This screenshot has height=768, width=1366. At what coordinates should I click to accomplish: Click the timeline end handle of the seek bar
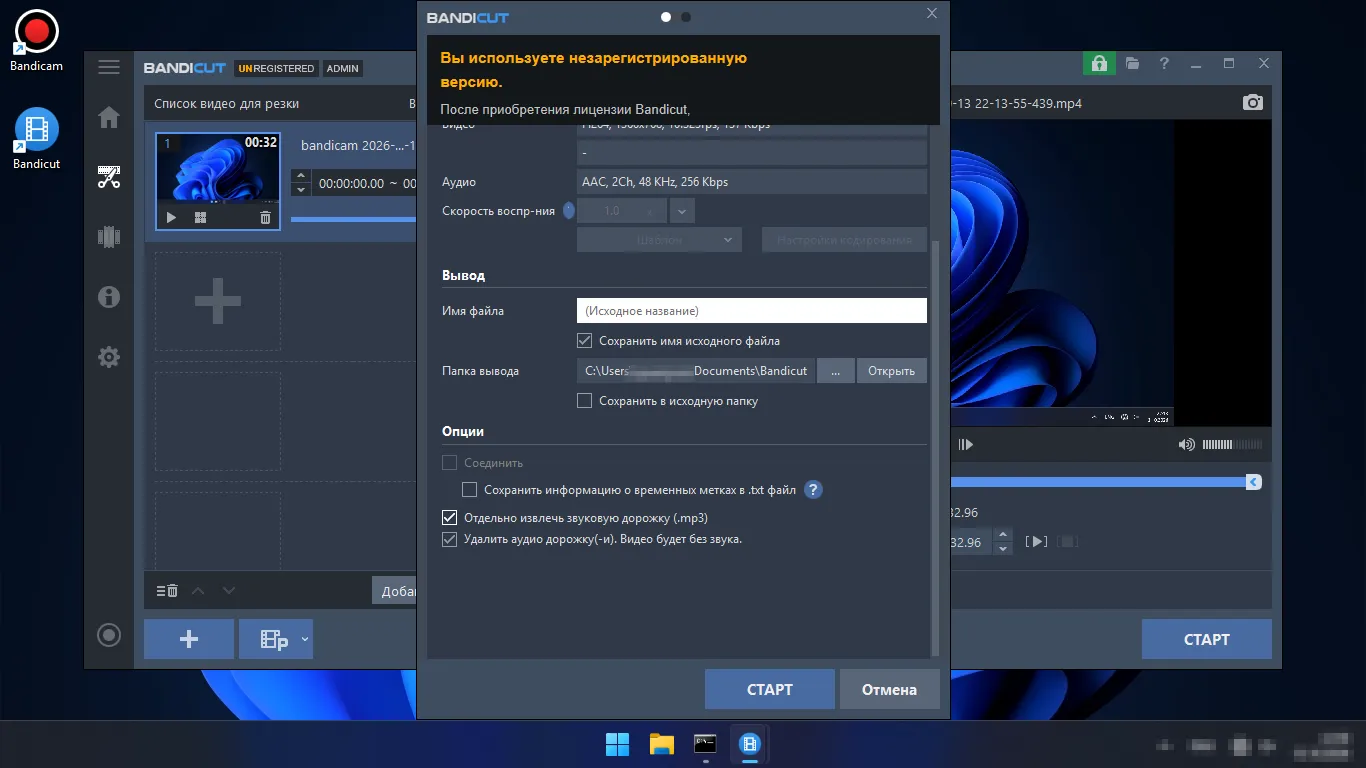[1253, 482]
